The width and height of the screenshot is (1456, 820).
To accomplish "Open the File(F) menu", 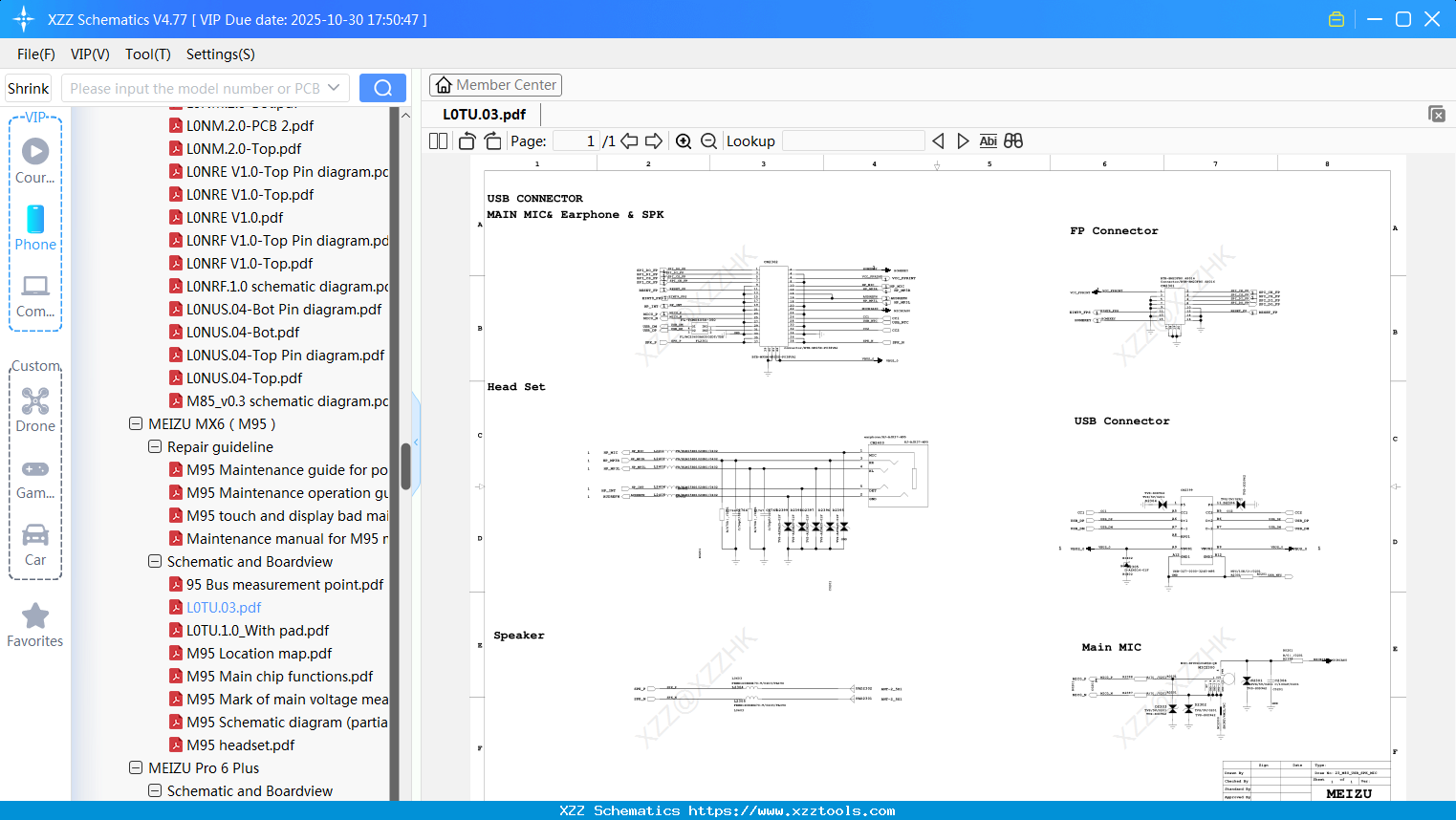I will click(x=36, y=54).
